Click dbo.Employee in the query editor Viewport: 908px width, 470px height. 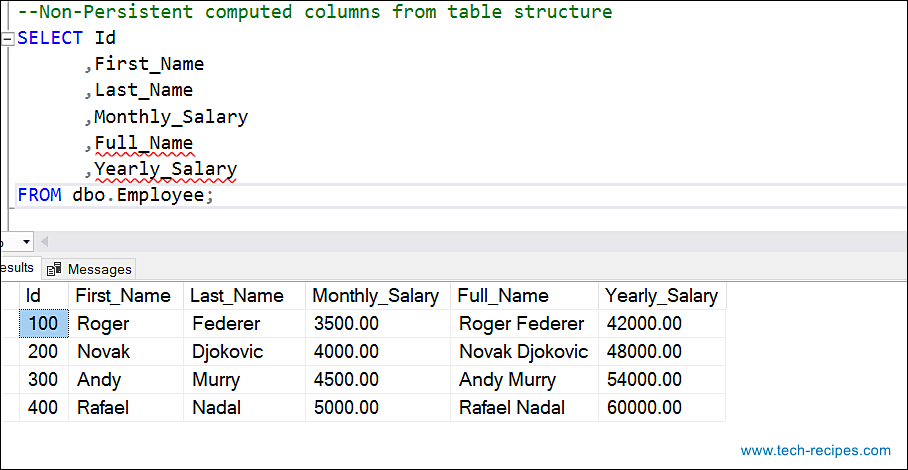coord(138,196)
